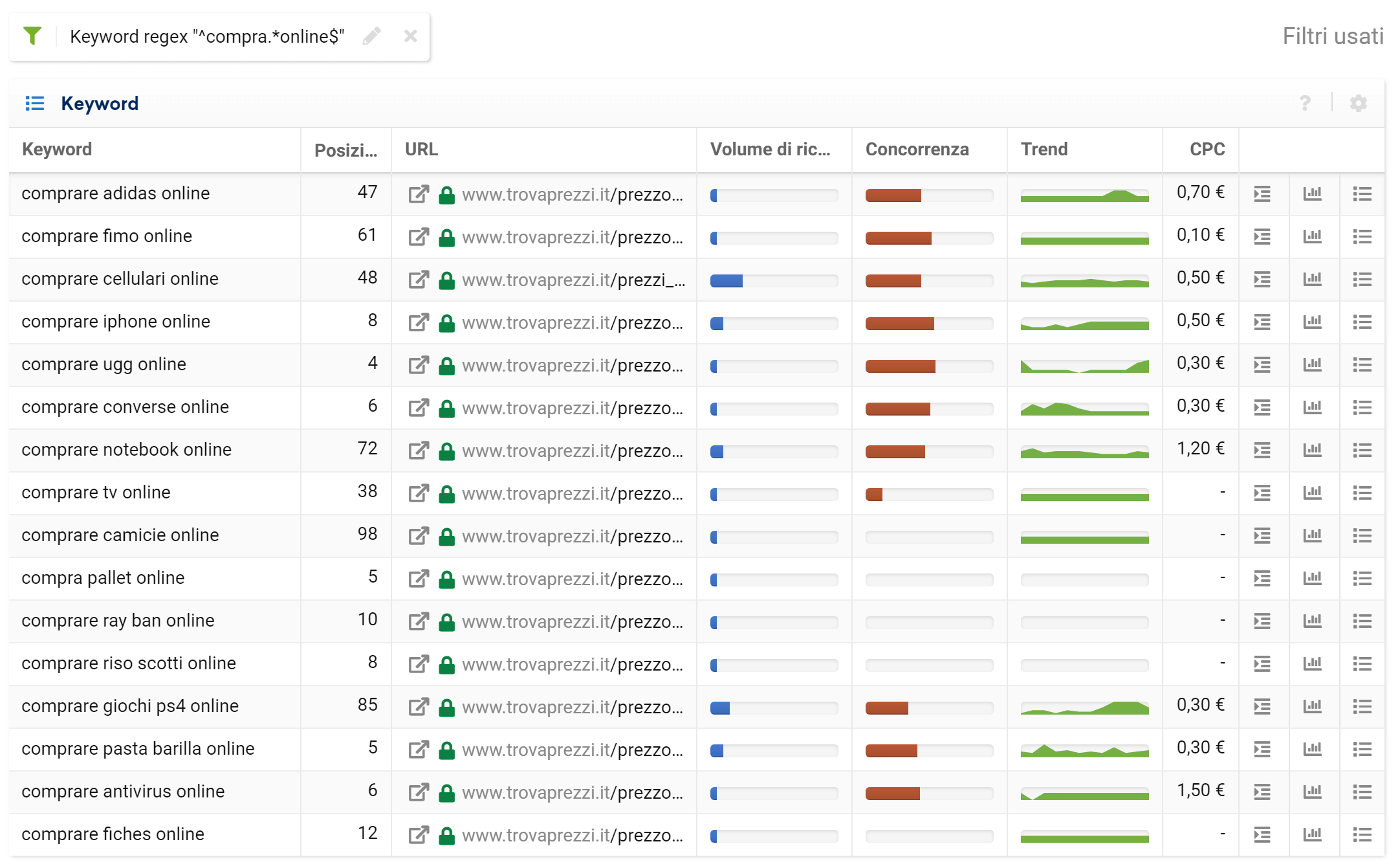
Task: Click CPC value 0,70 € for adidas
Action: pyautogui.click(x=1201, y=192)
